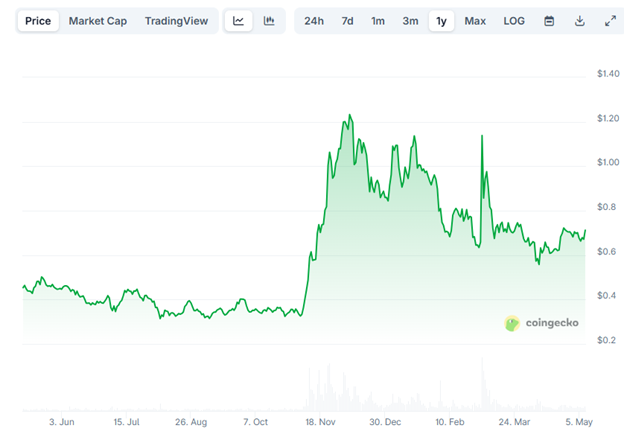Switch to the 1m time range
624x437 pixels.
point(378,21)
